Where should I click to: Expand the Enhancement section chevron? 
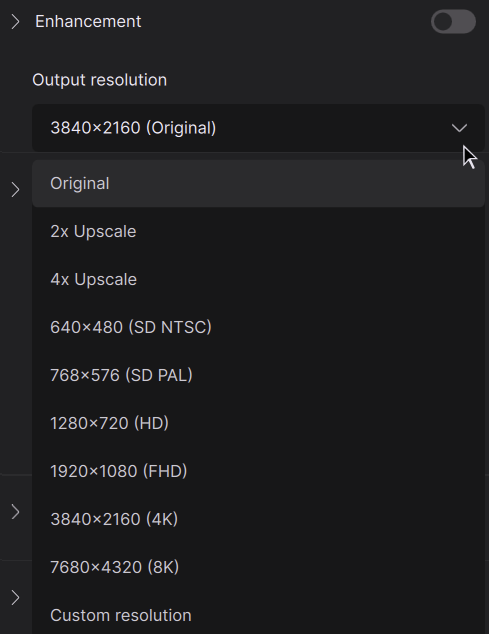point(15,21)
